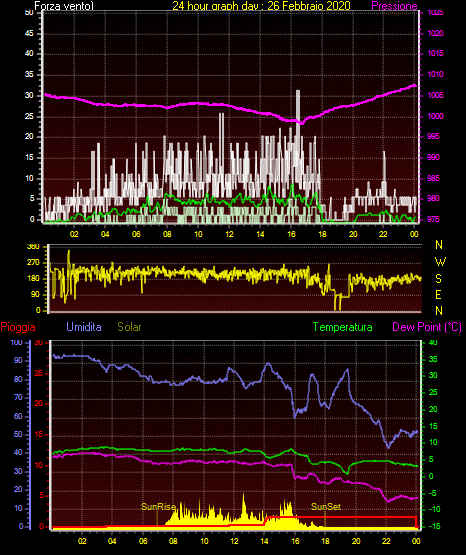Click the '995' pressure axis value
Image resolution: width=466 pixels, height=555 pixels.
434,136
